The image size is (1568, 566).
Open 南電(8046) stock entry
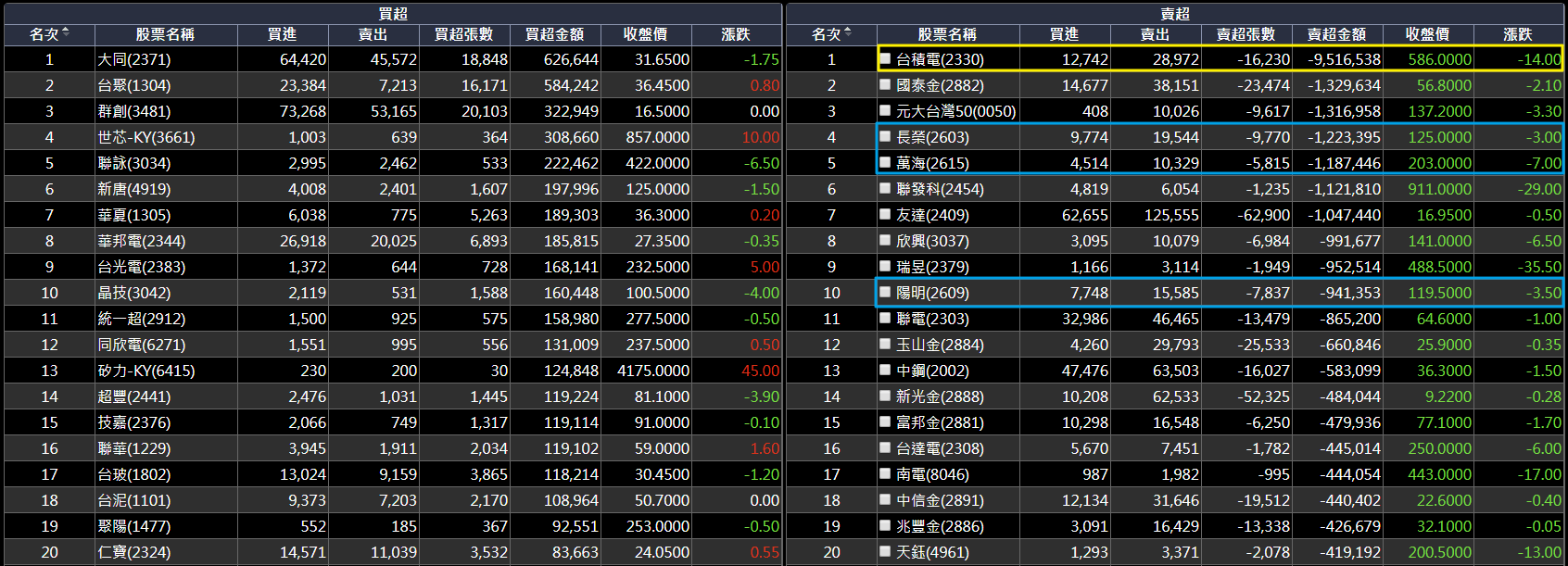pos(933,474)
